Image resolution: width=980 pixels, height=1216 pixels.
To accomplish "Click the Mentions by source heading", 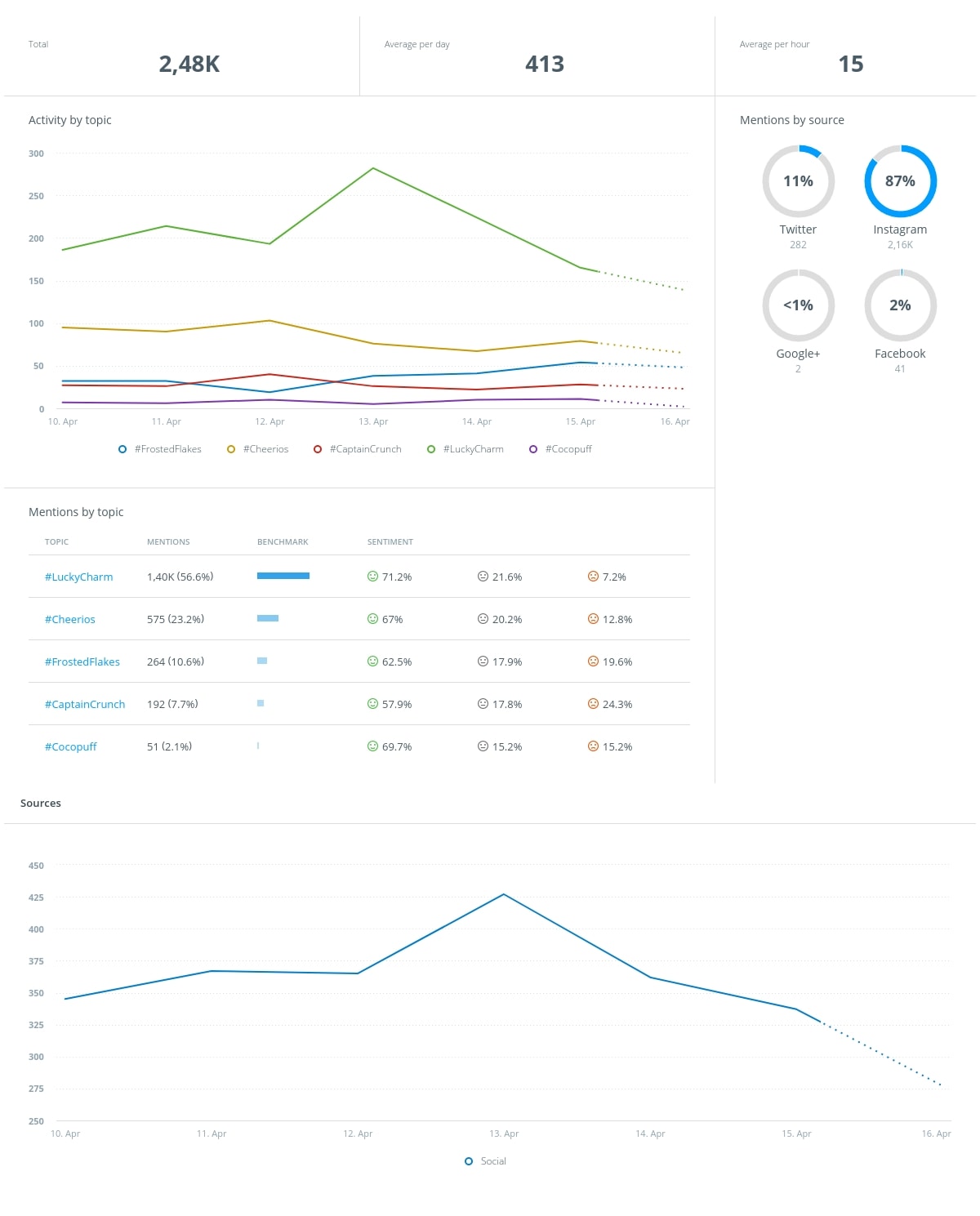I will point(792,120).
